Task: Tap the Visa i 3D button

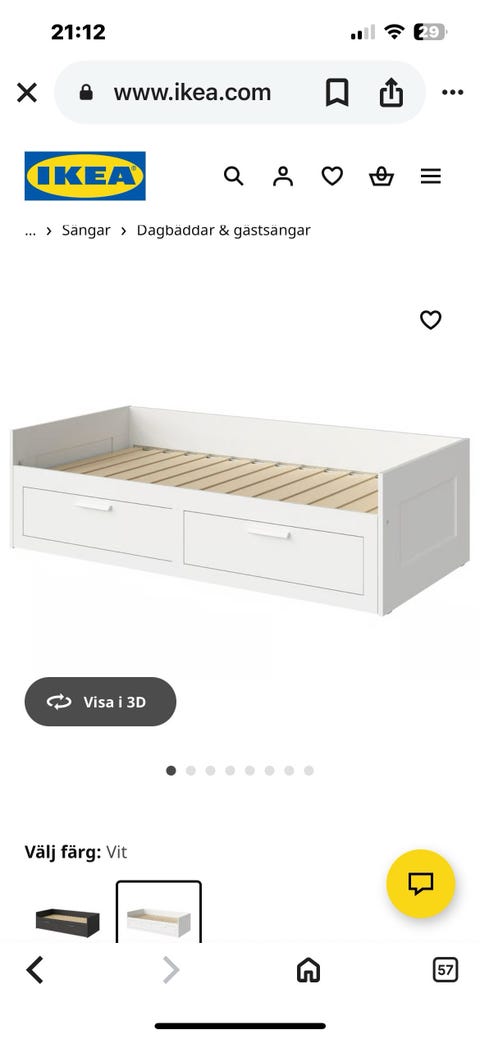Action: [100, 702]
